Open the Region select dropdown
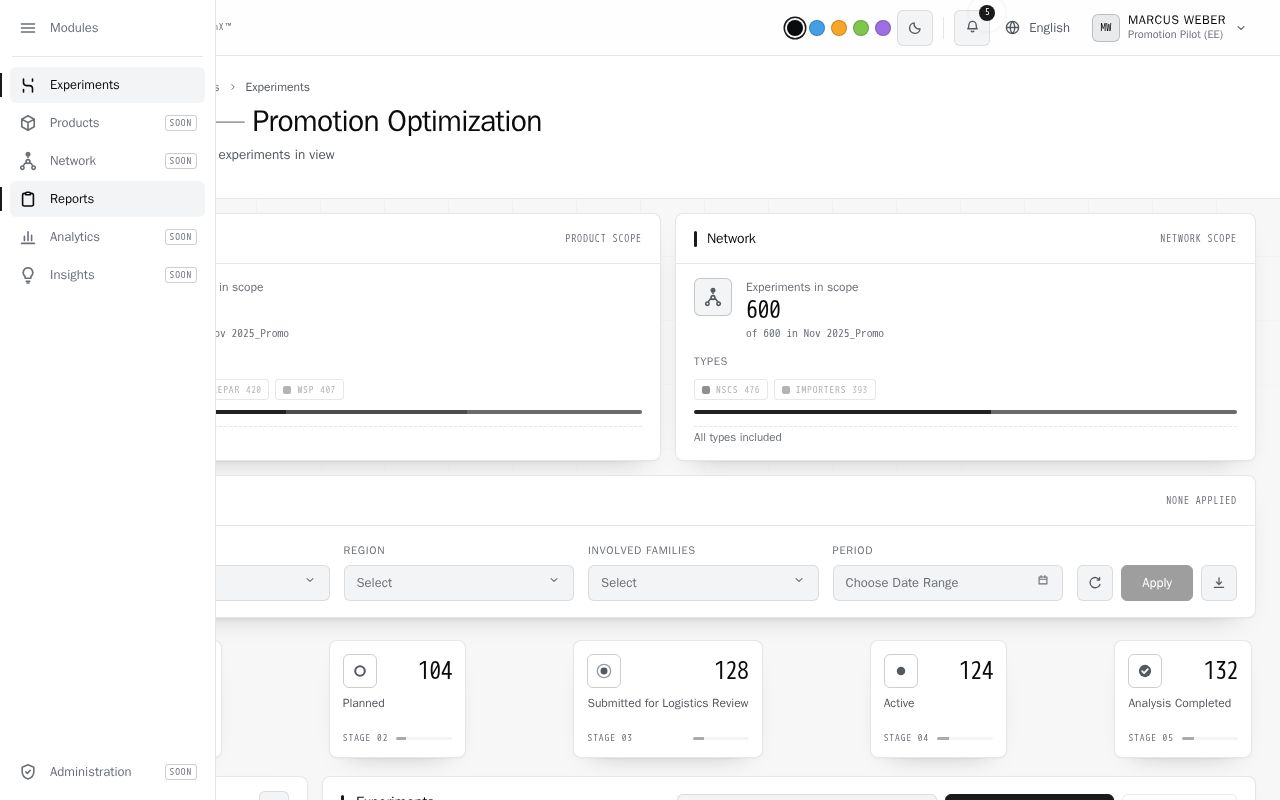Viewport: 1280px width, 800px height. tap(459, 583)
